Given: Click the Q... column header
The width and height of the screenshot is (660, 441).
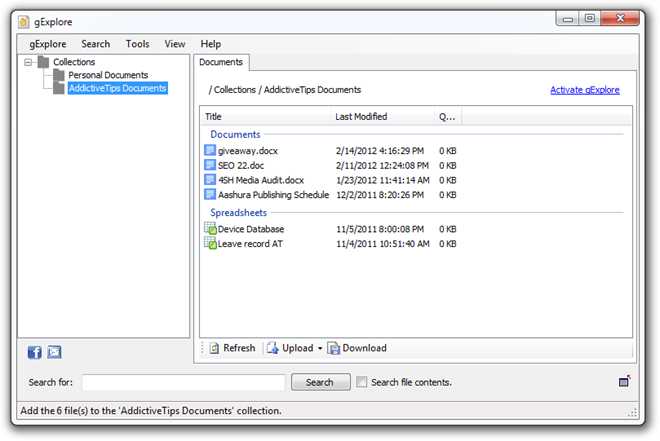Looking at the screenshot, I should [x=448, y=117].
